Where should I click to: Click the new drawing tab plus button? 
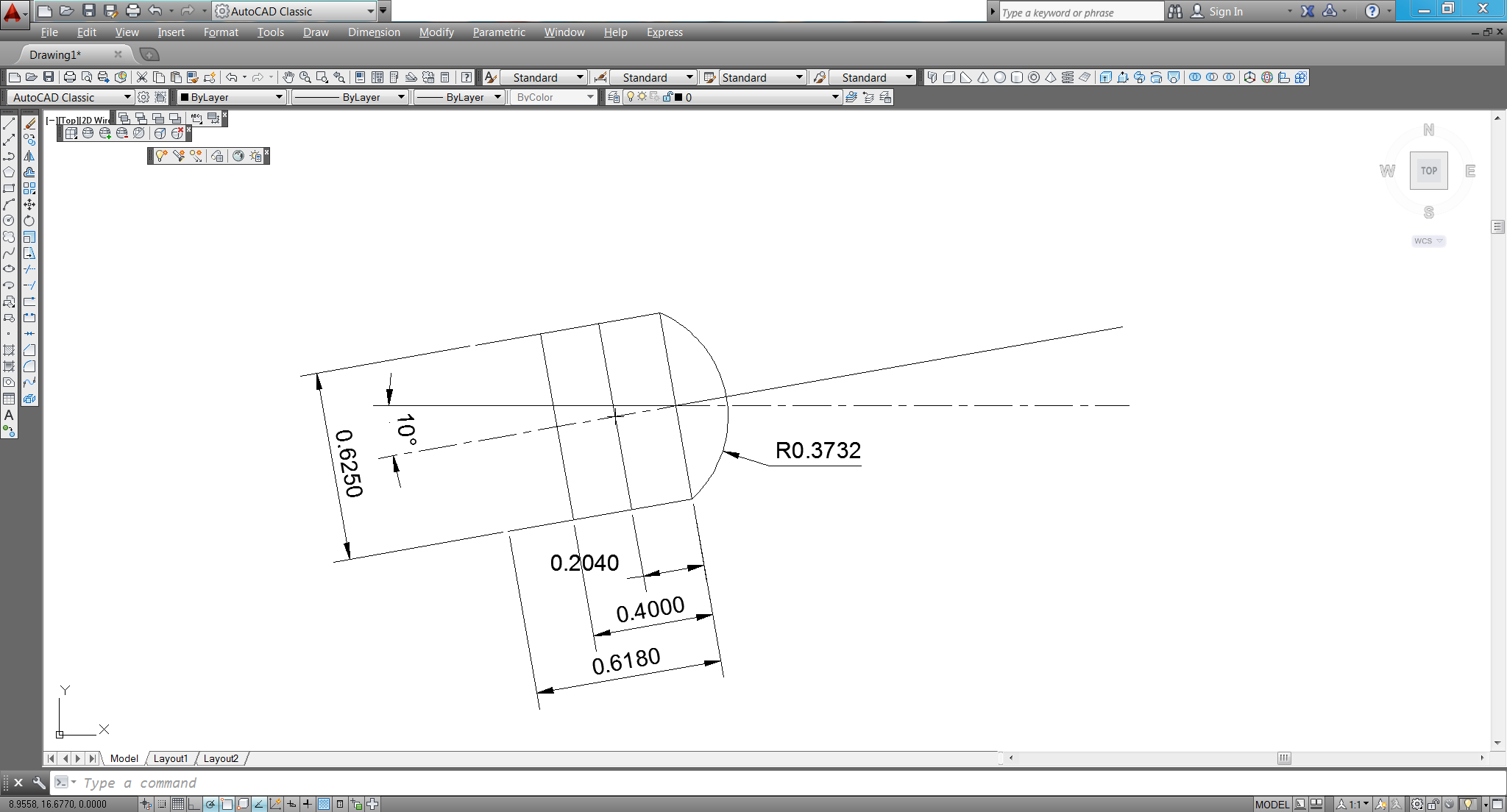coord(149,54)
